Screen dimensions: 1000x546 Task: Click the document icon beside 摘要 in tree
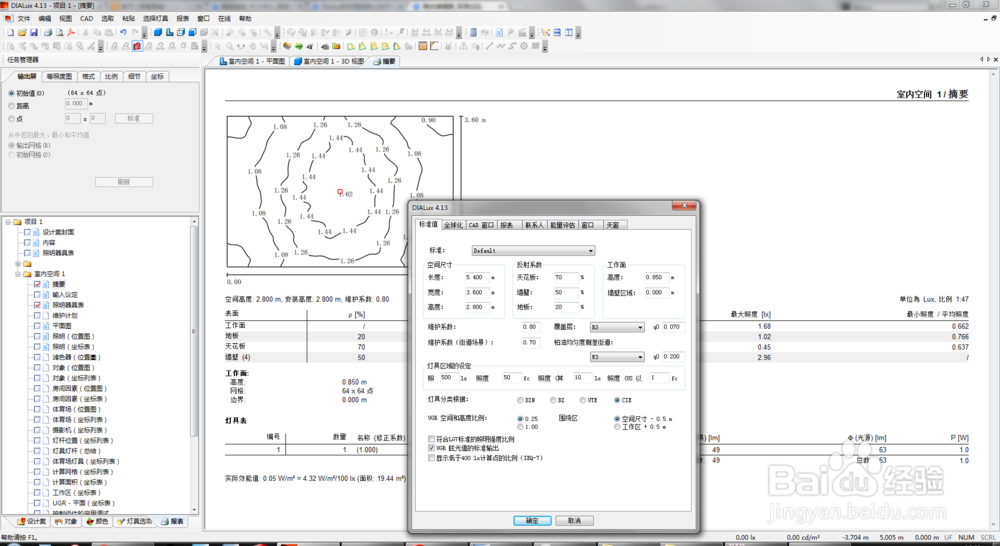pyautogui.click(x=45, y=284)
